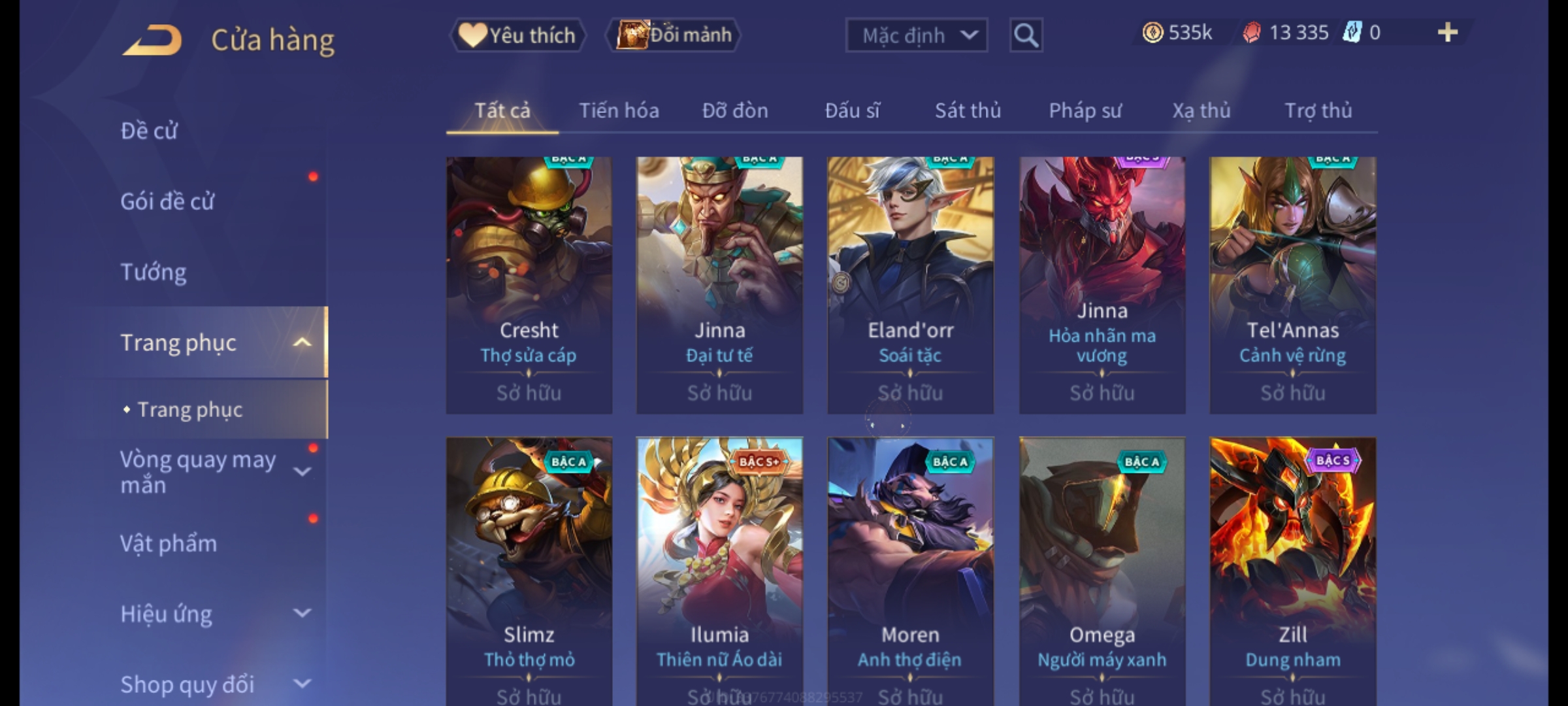Open the Mặc định sort dropdown

[916, 35]
